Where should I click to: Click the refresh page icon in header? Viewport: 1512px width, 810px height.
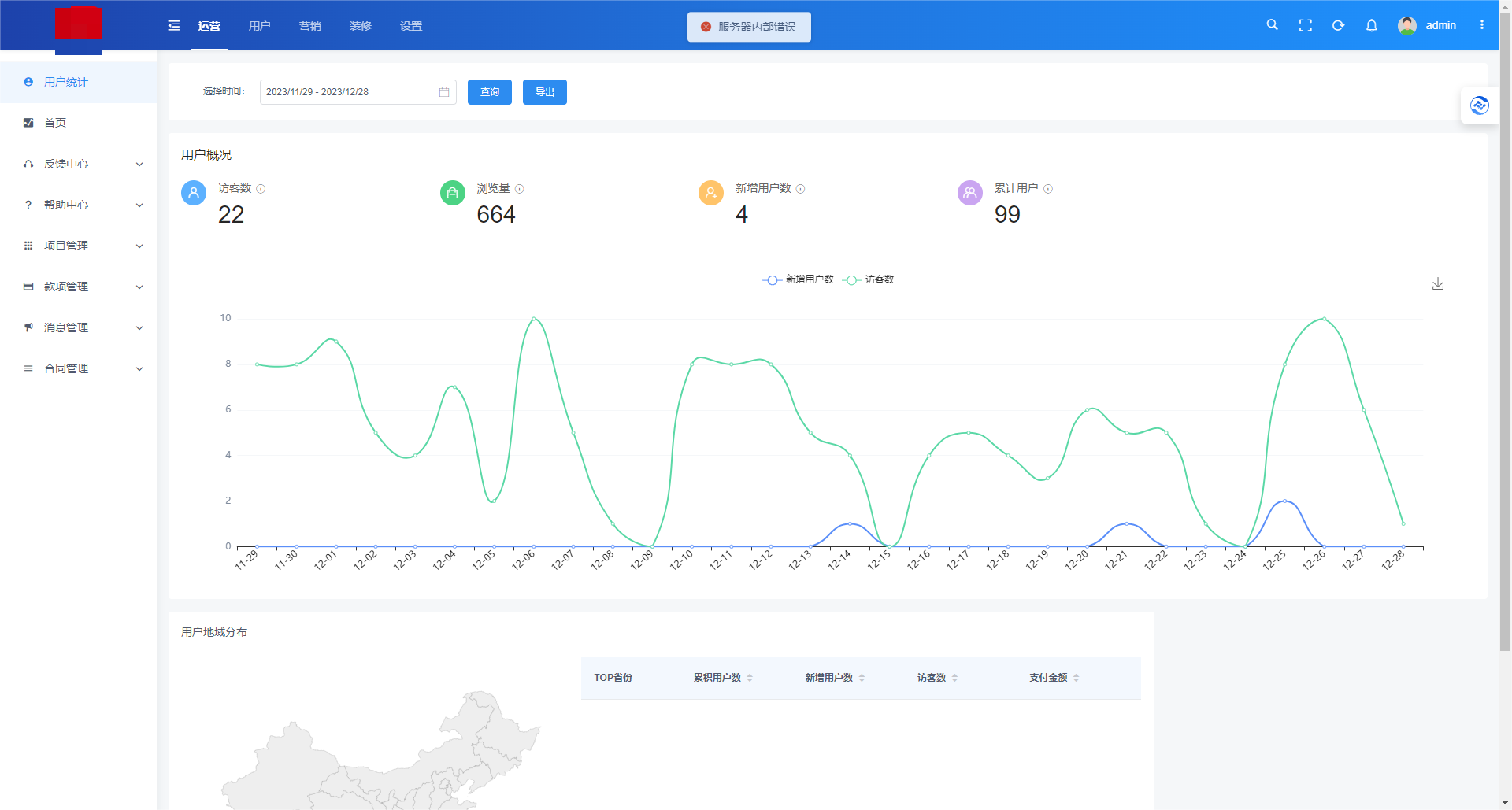coord(1338,25)
